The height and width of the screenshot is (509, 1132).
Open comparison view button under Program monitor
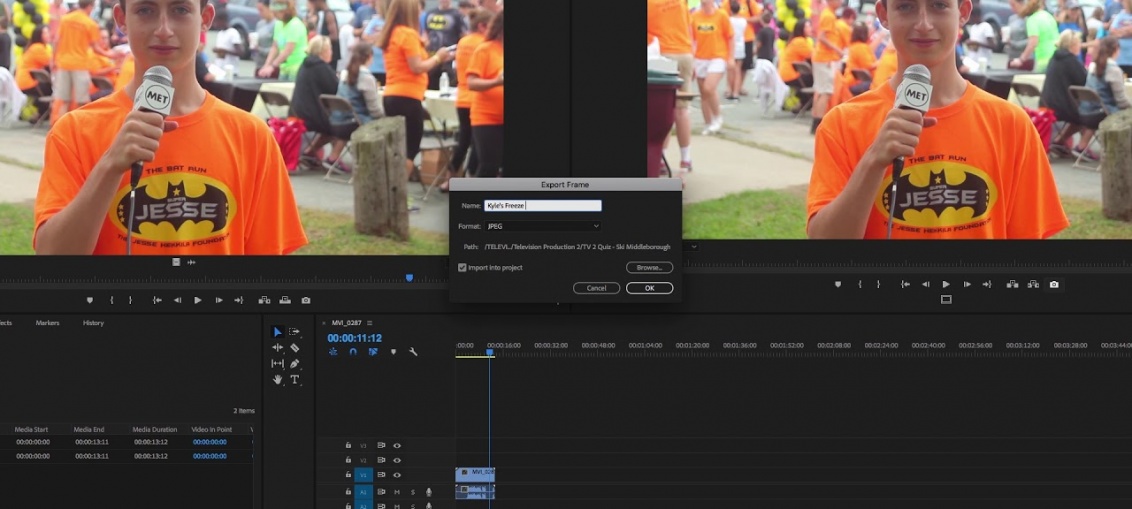click(x=946, y=300)
